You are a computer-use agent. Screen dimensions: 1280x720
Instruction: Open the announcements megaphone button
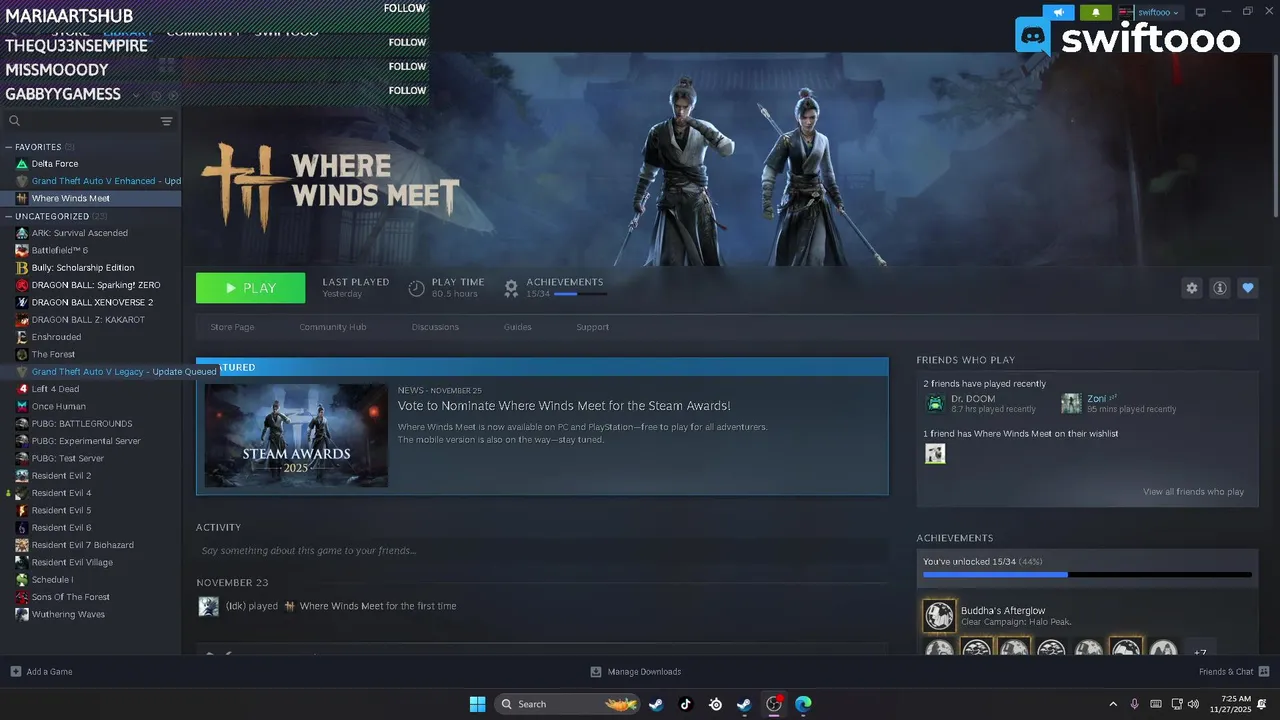[1058, 12]
